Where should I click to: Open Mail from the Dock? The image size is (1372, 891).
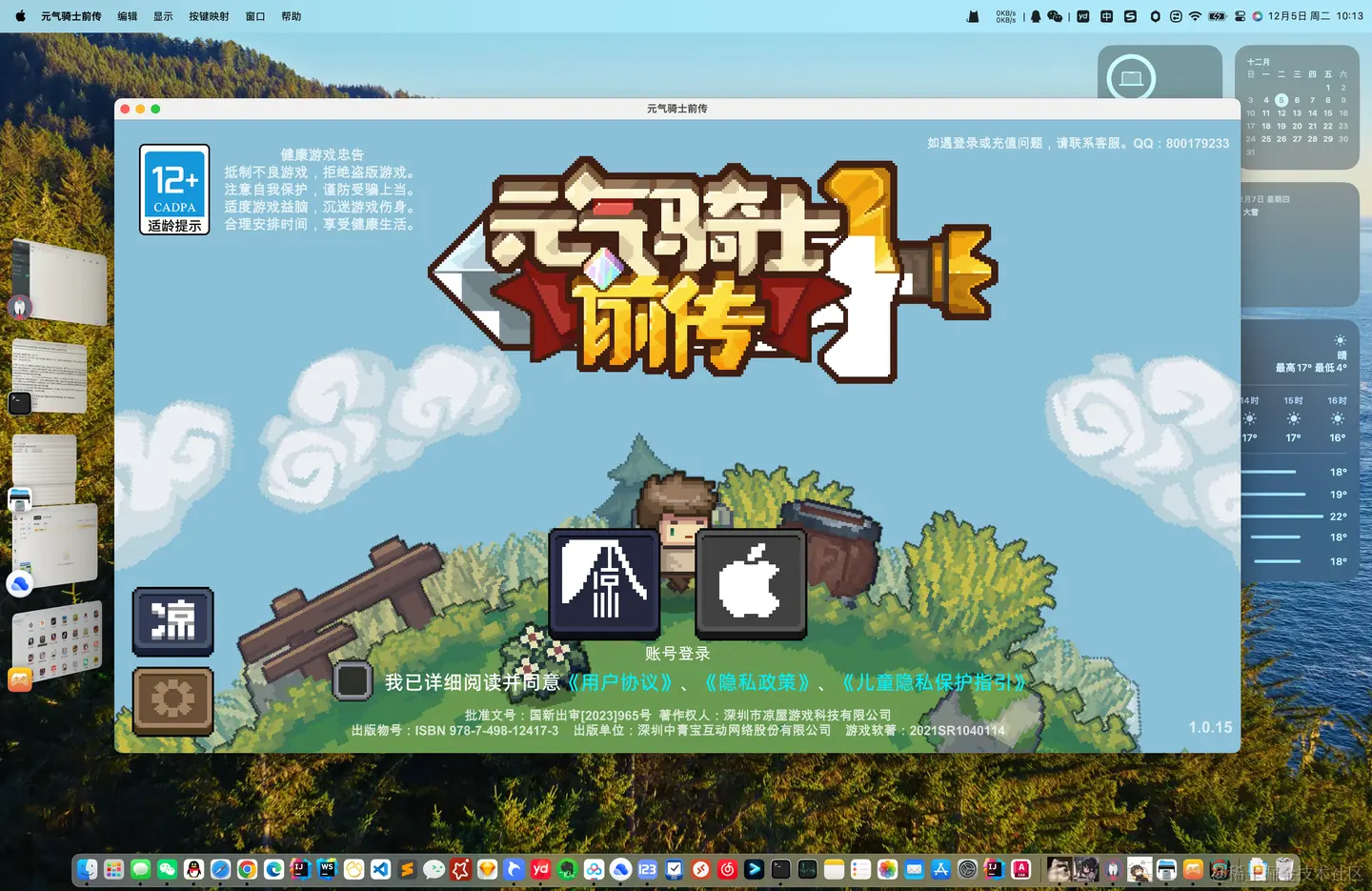click(x=914, y=869)
